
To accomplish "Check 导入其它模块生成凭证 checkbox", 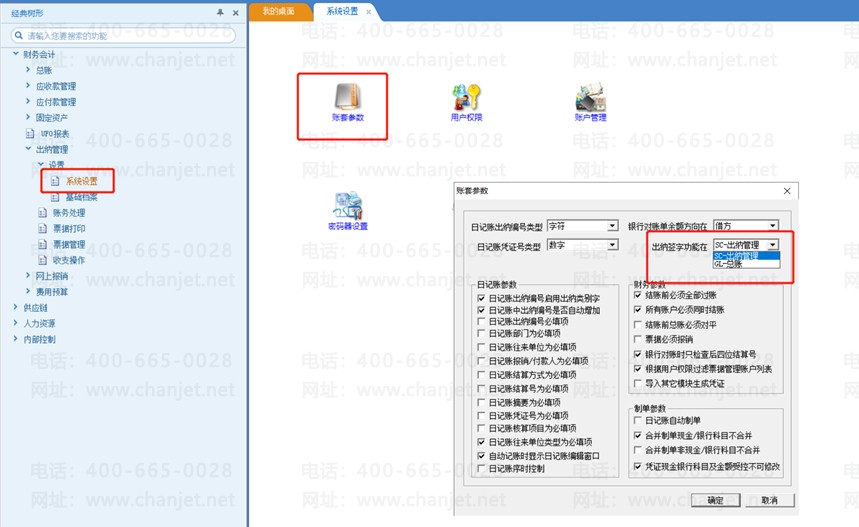I will (x=638, y=383).
